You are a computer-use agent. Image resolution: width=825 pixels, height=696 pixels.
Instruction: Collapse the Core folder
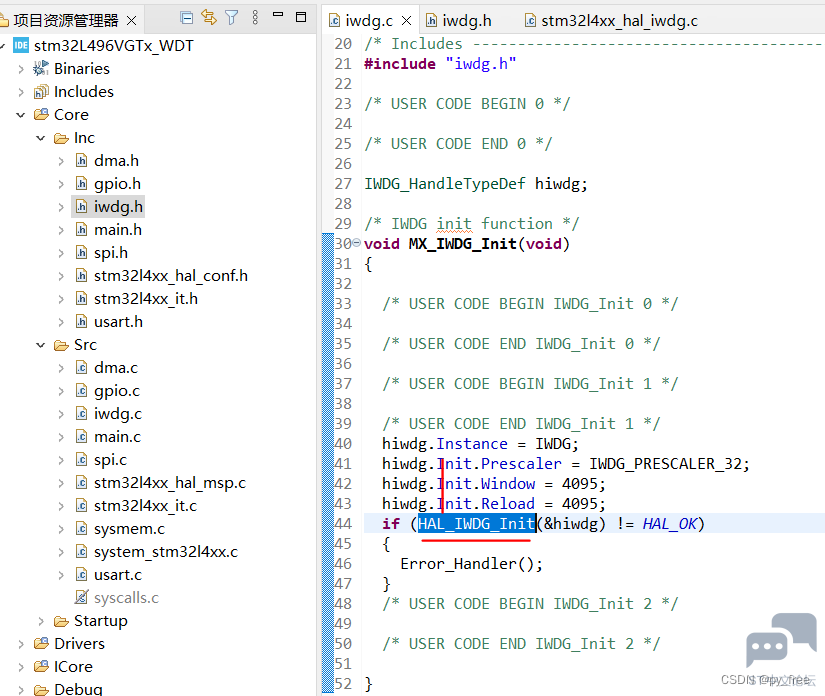(x=21, y=115)
